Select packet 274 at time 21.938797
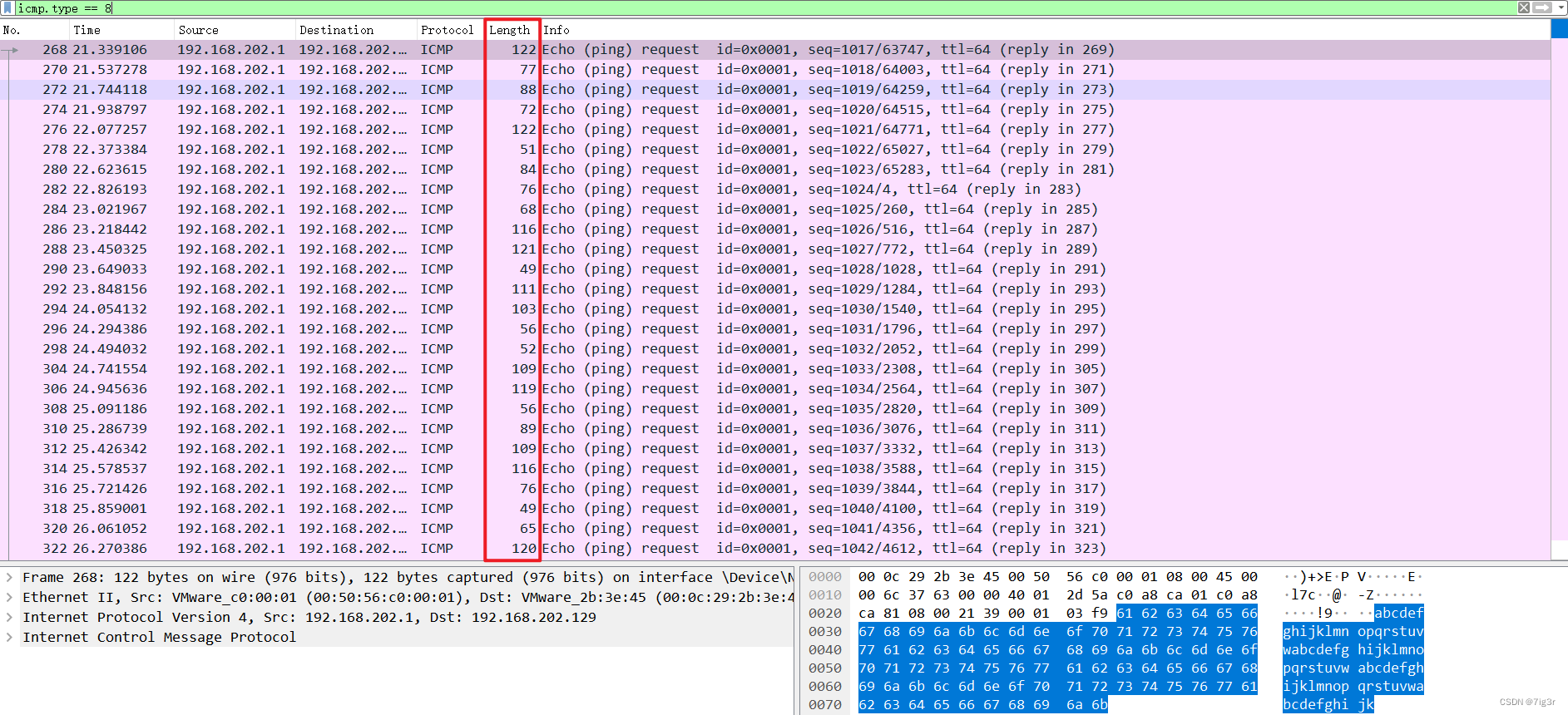Screen dimensions: 1568x715 tap(775, 110)
